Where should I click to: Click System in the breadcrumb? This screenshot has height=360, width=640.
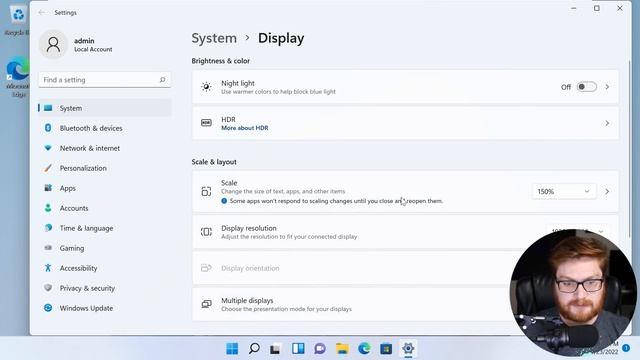(x=214, y=38)
